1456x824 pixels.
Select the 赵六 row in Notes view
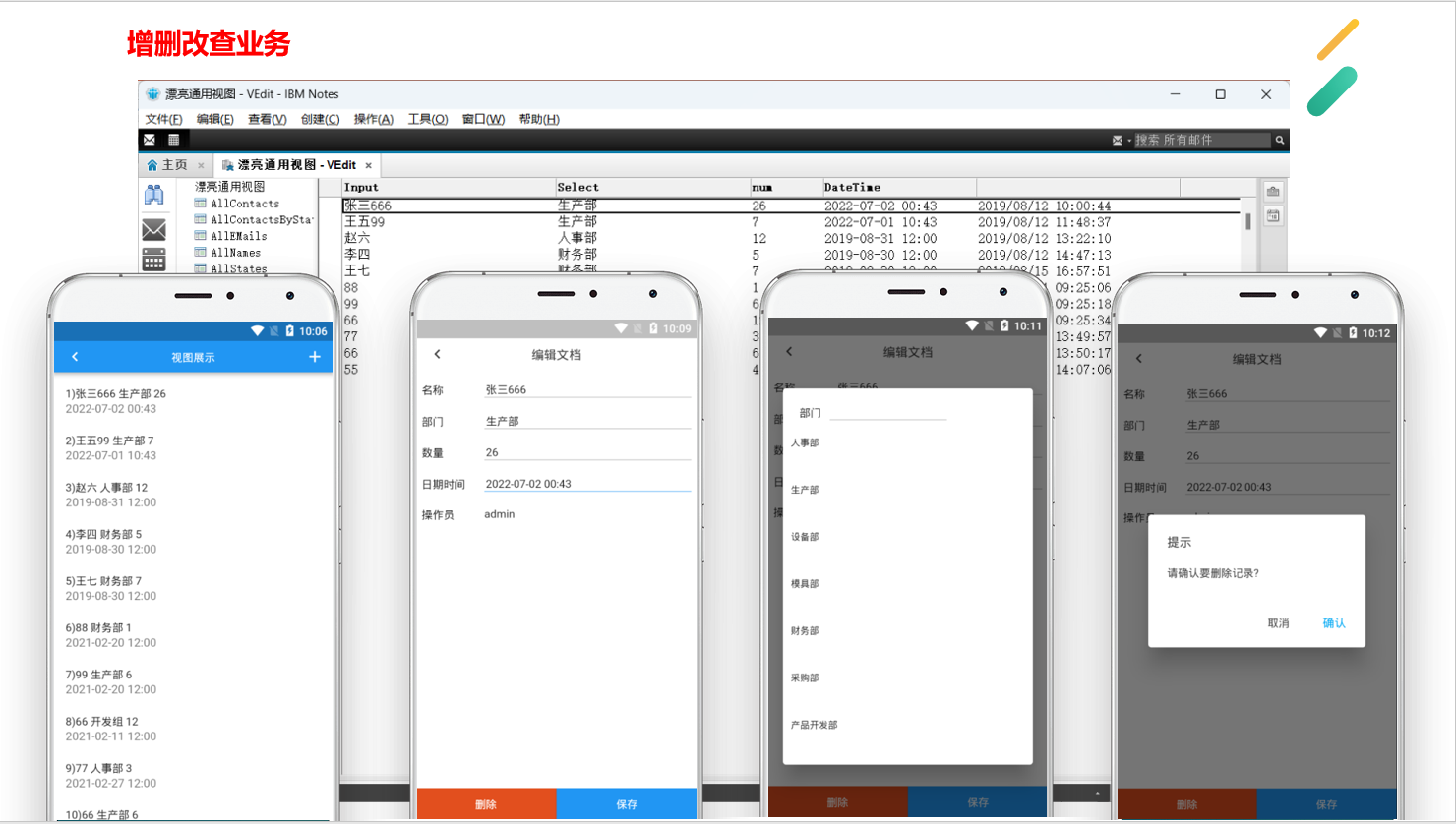point(791,238)
